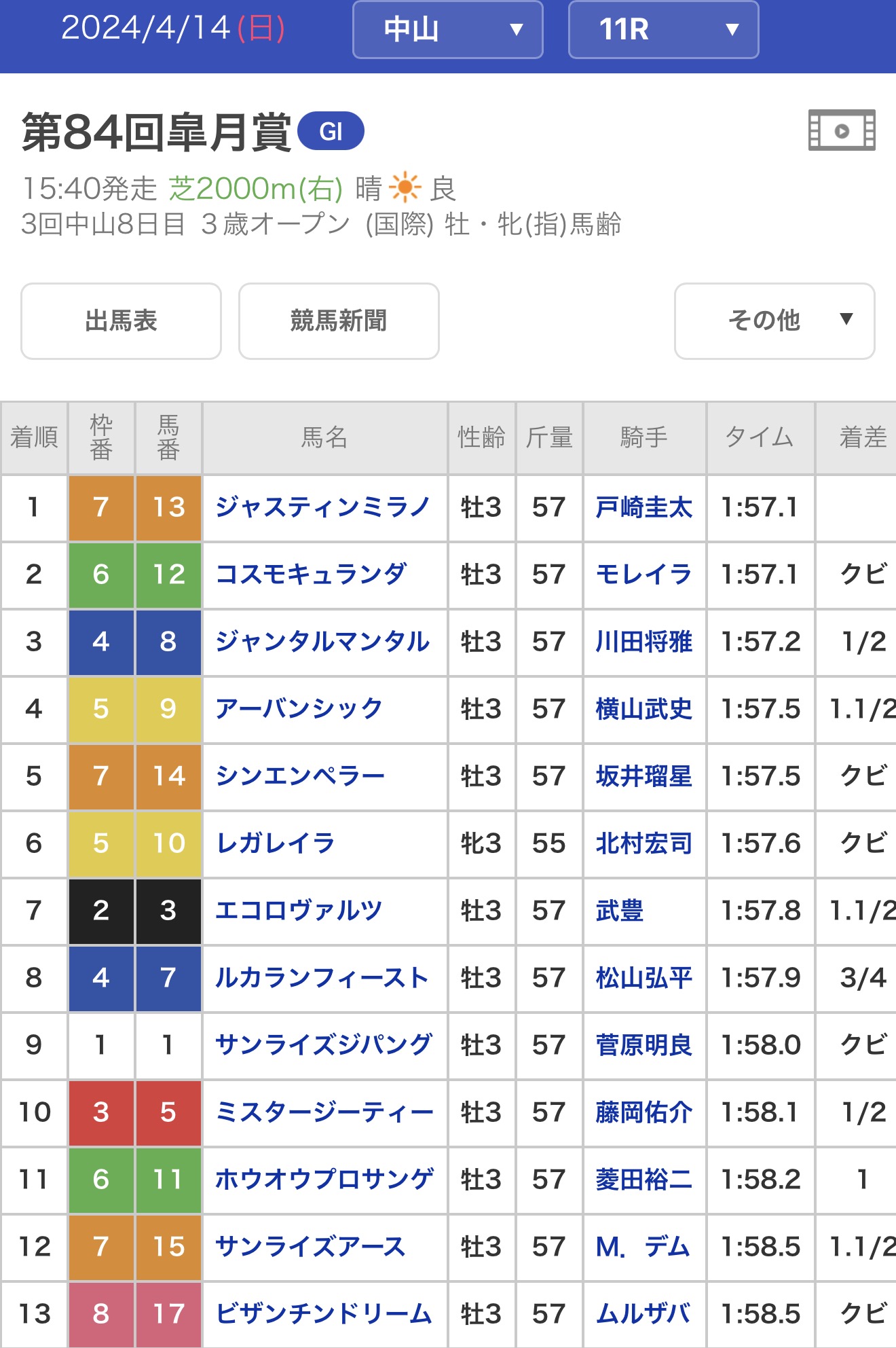Open the 11R race number dropdown
This screenshot has width=896, height=1348.
(663, 30)
